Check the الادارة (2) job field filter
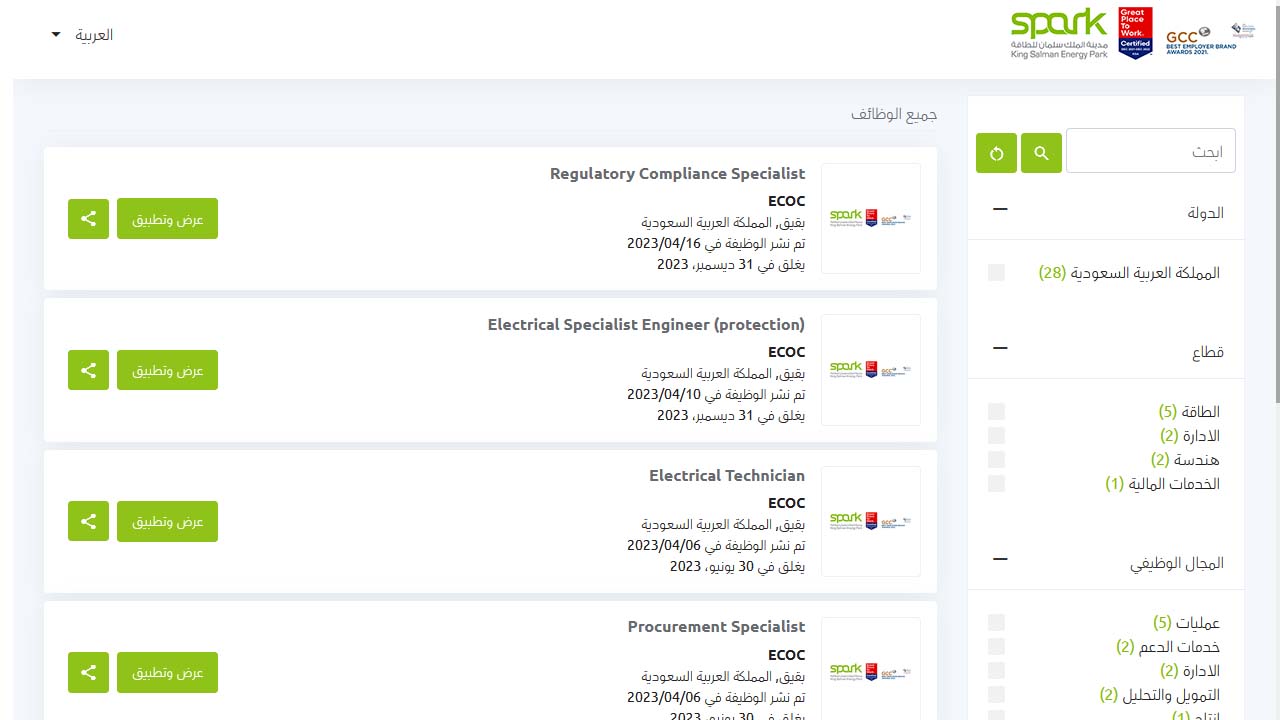Viewport: 1280px width, 720px height. pos(996,670)
